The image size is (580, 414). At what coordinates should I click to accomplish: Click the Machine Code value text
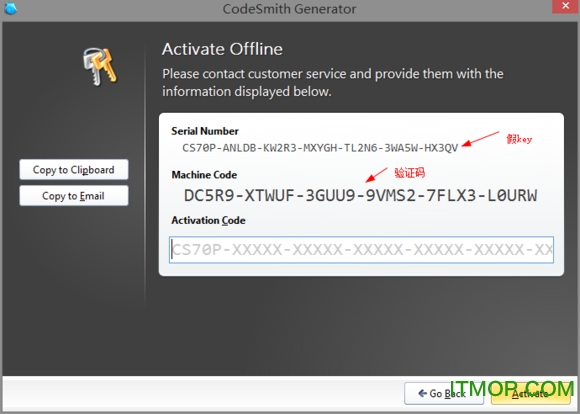tap(361, 195)
